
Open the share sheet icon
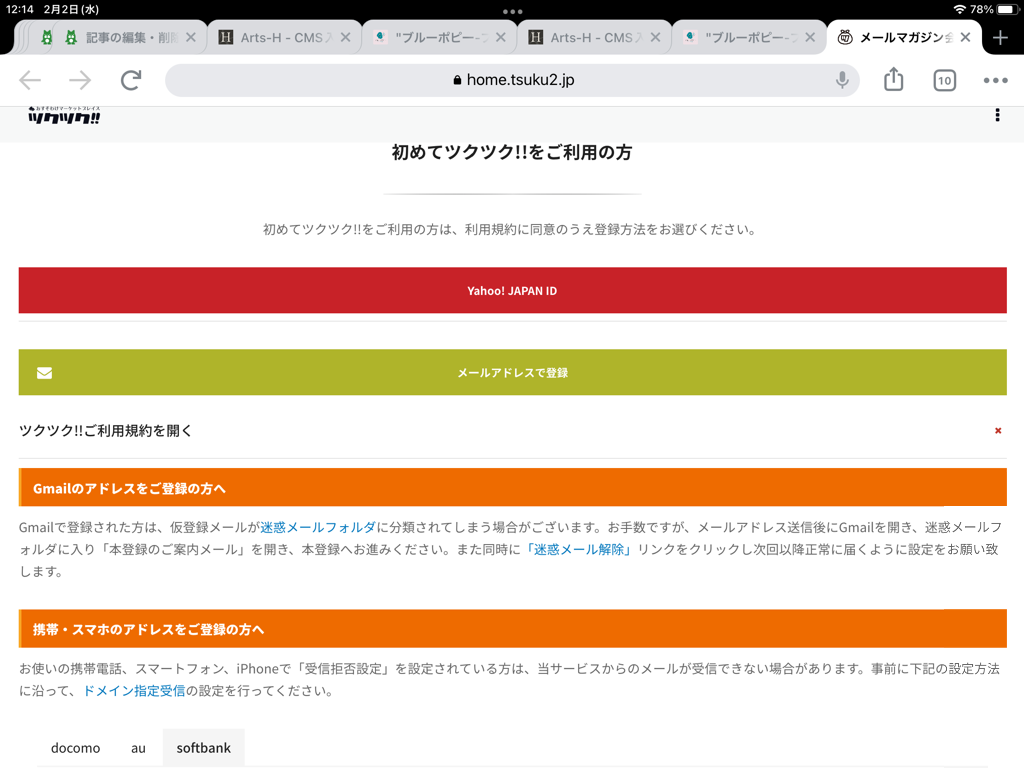894,80
